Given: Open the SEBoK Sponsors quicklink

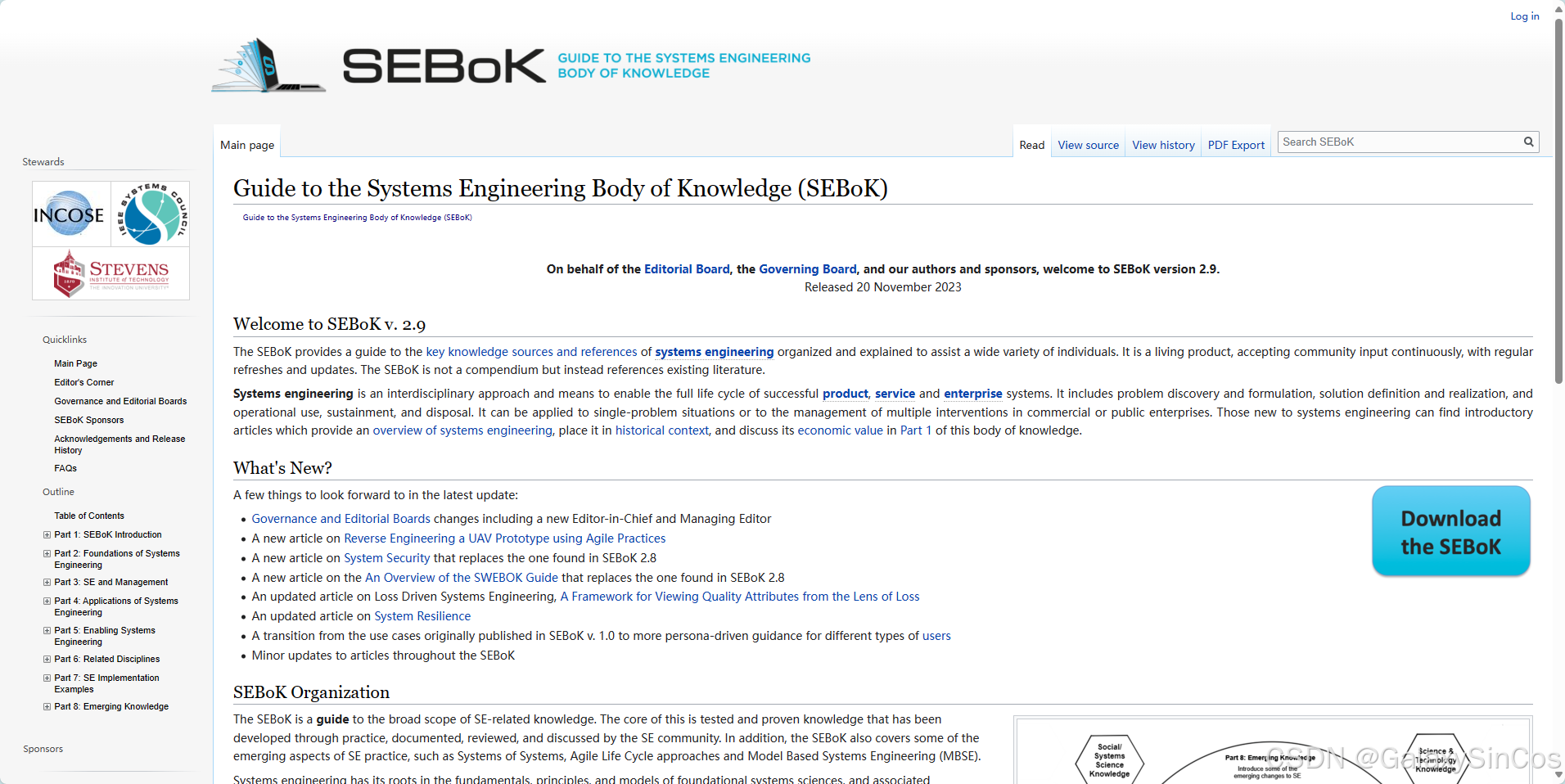Looking at the screenshot, I should (x=89, y=420).
